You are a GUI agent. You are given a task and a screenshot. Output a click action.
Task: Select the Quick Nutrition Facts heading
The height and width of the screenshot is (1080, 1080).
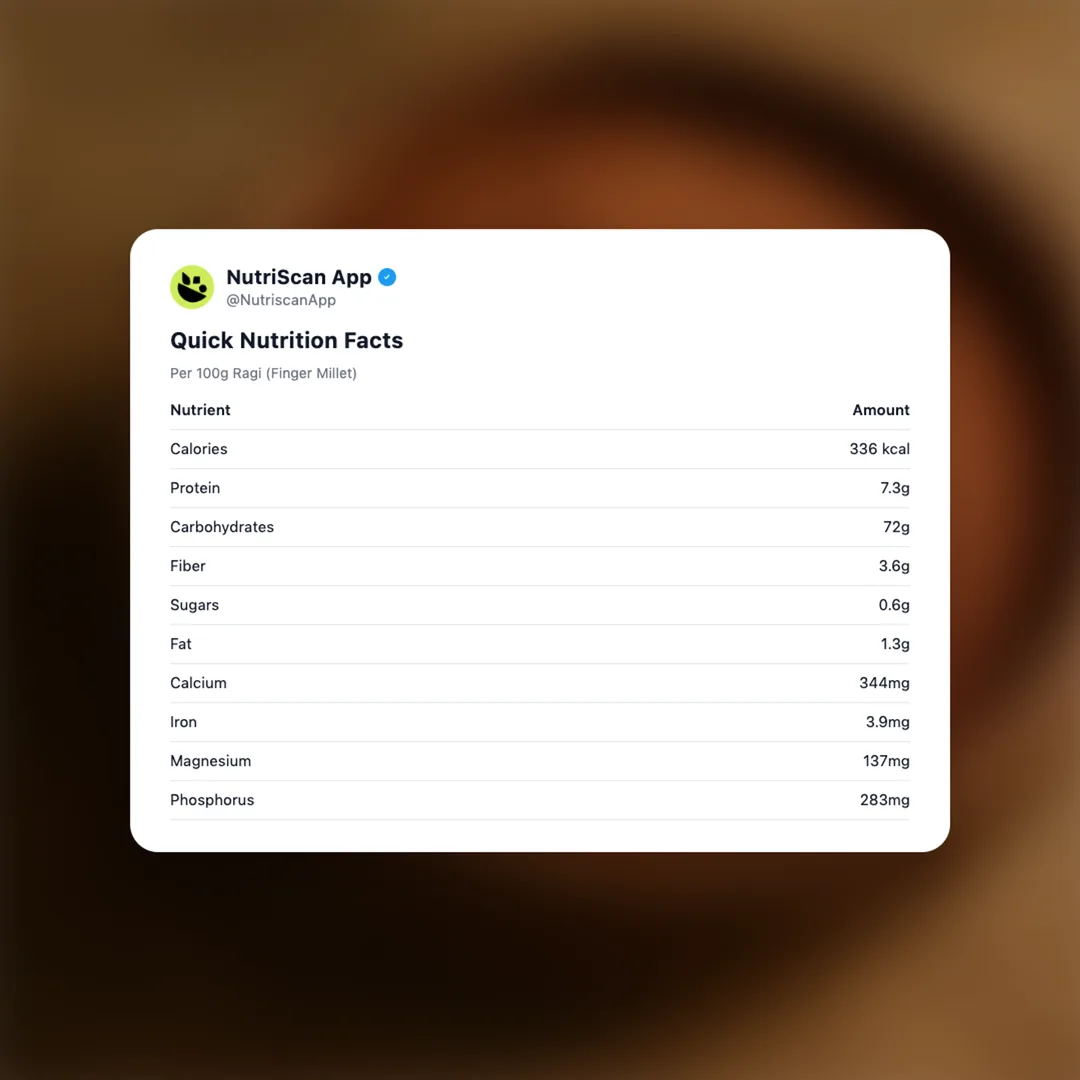click(286, 340)
